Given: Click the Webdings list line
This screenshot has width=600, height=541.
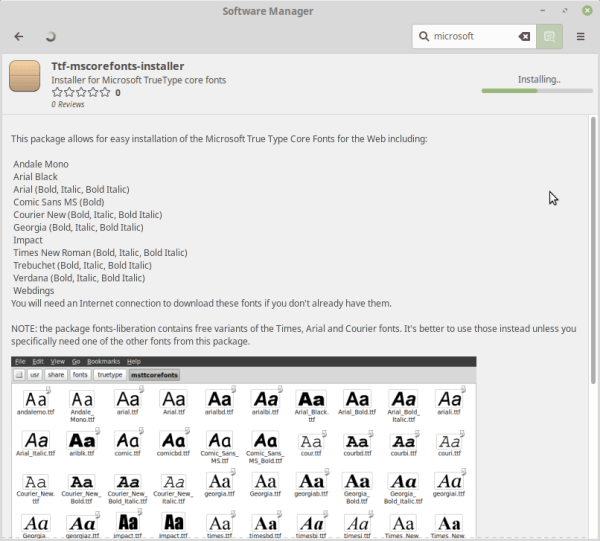Looking at the screenshot, I should coord(34,291).
